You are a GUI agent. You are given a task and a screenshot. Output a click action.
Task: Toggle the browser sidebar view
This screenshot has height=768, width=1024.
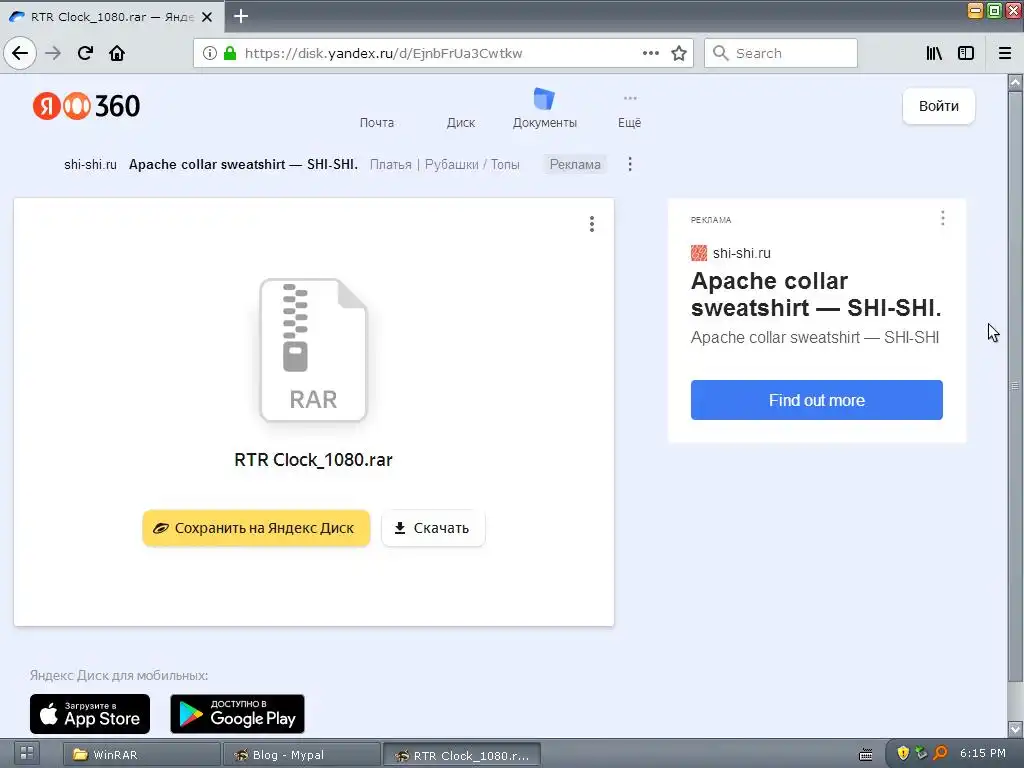966,54
